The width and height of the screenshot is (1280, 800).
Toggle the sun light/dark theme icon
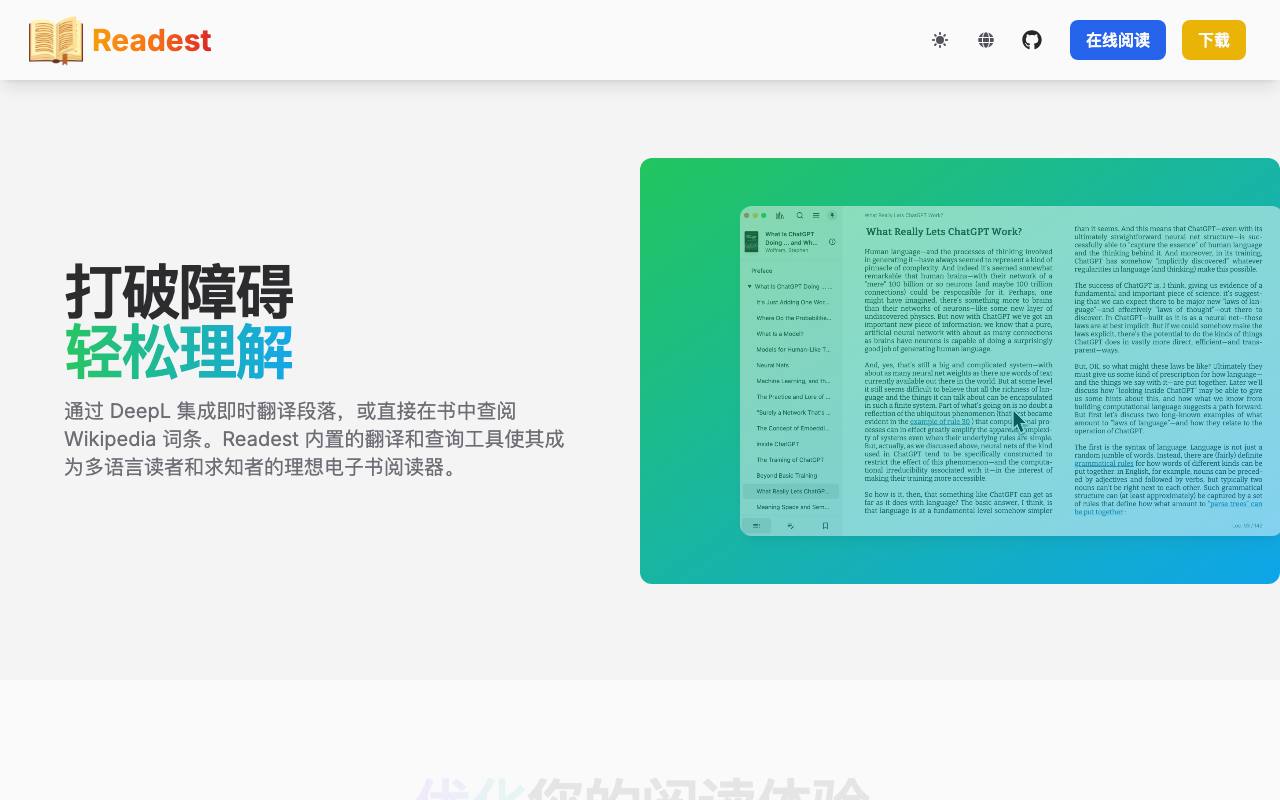pyautogui.click(x=940, y=40)
